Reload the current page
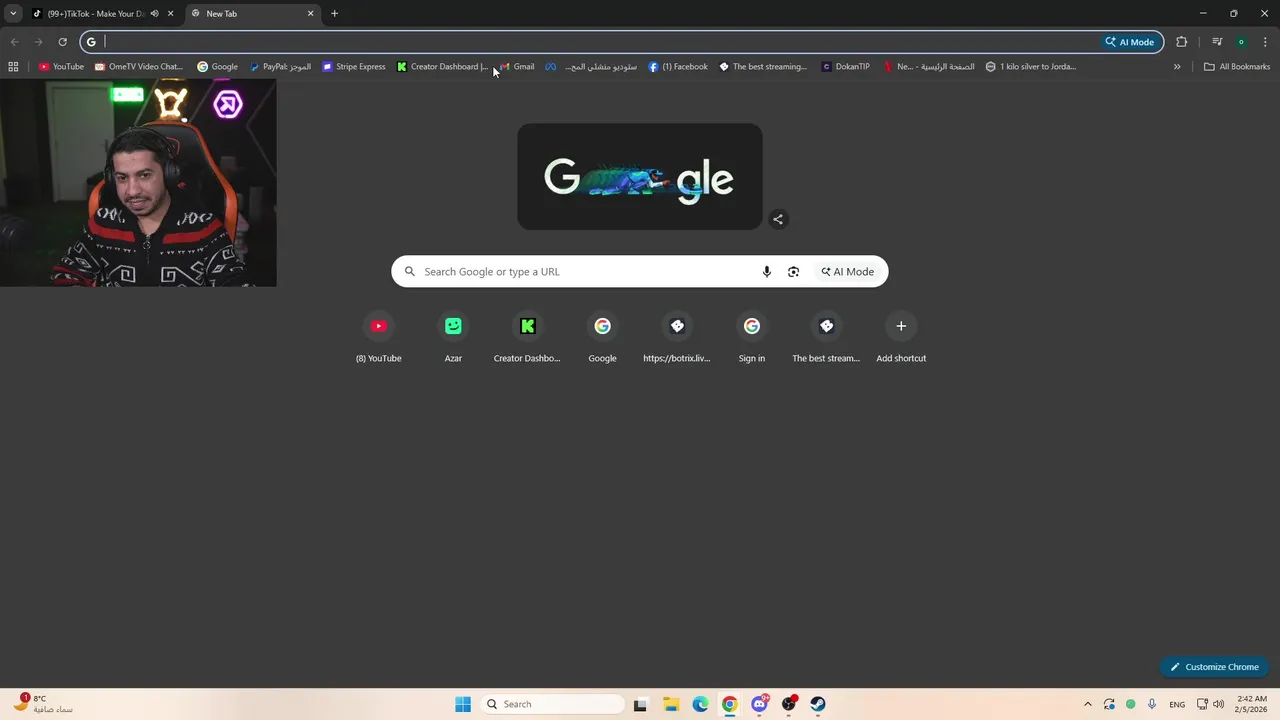 pos(62,42)
